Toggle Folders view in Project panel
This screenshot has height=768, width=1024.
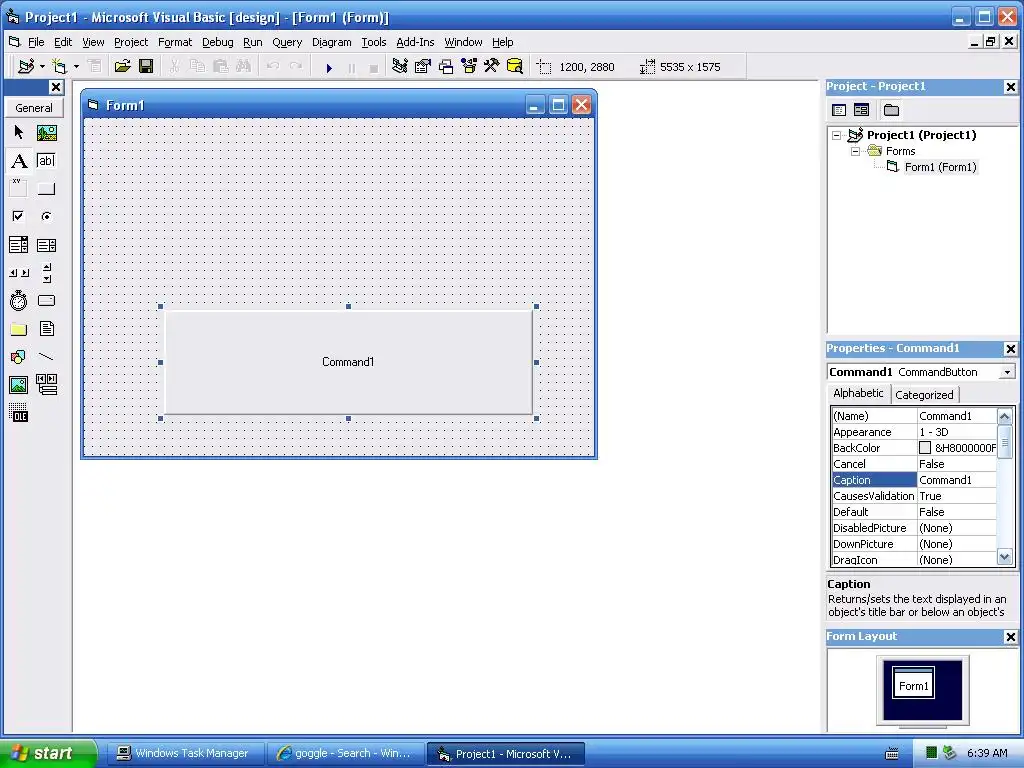pyautogui.click(x=891, y=110)
